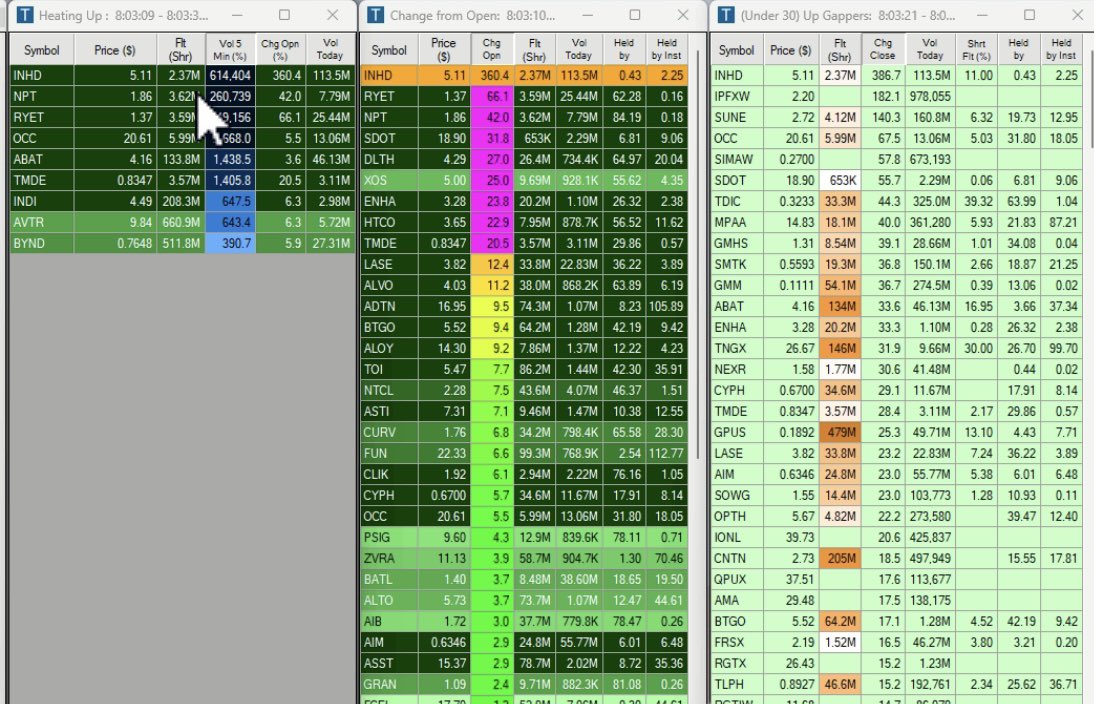Select SMTK symbol in Up Gappers window
This screenshot has width=1094, height=704.
(730, 264)
